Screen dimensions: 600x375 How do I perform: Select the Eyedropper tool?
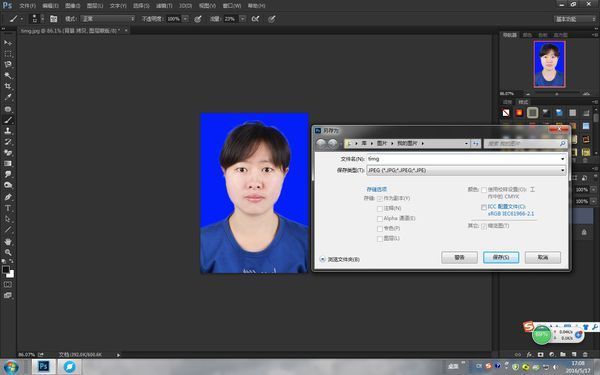tap(8, 97)
